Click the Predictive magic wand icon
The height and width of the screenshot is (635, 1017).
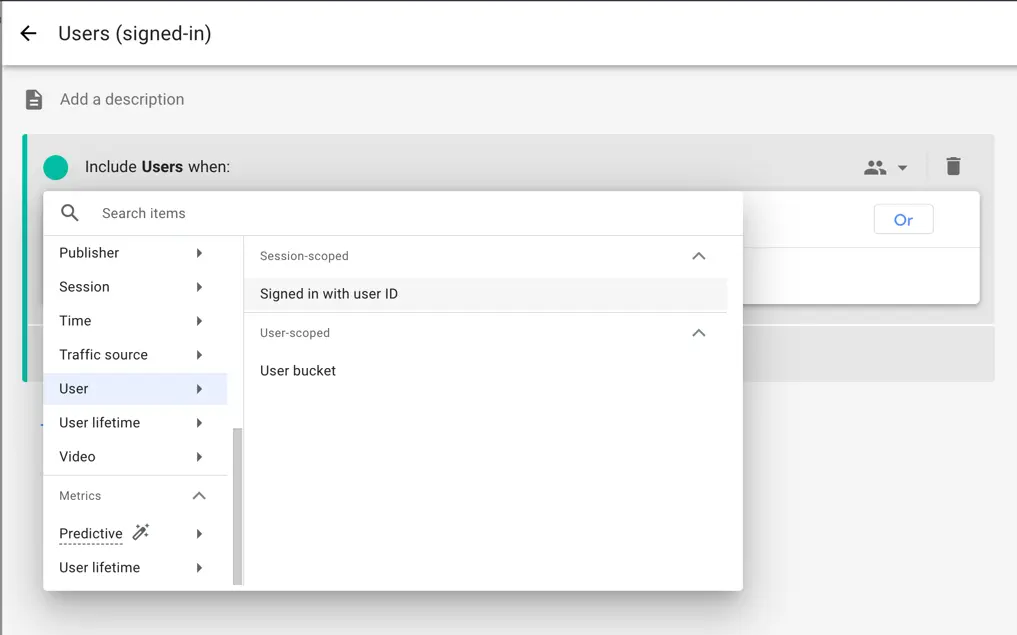(x=141, y=532)
